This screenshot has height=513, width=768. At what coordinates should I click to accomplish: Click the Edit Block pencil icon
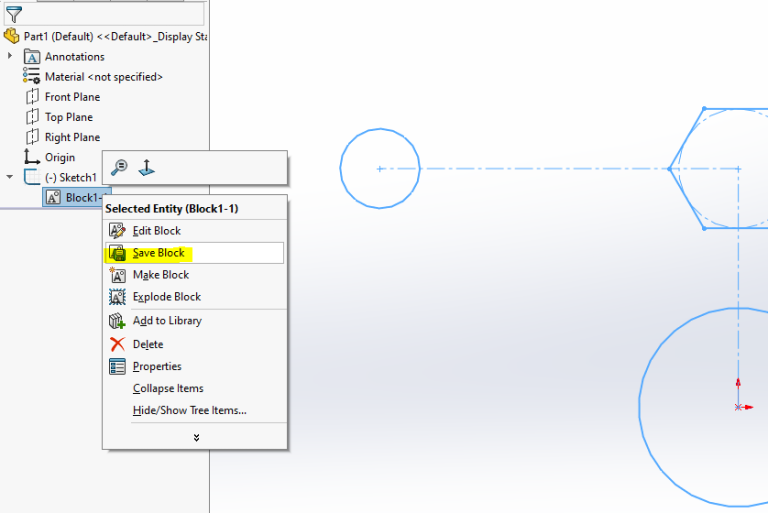tap(117, 231)
